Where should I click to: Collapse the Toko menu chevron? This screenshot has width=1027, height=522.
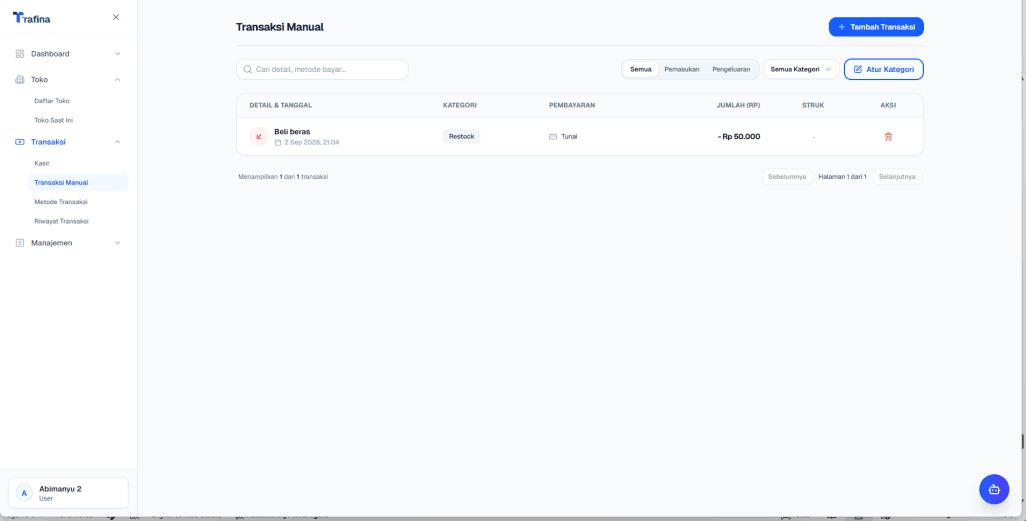pos(118,79)
